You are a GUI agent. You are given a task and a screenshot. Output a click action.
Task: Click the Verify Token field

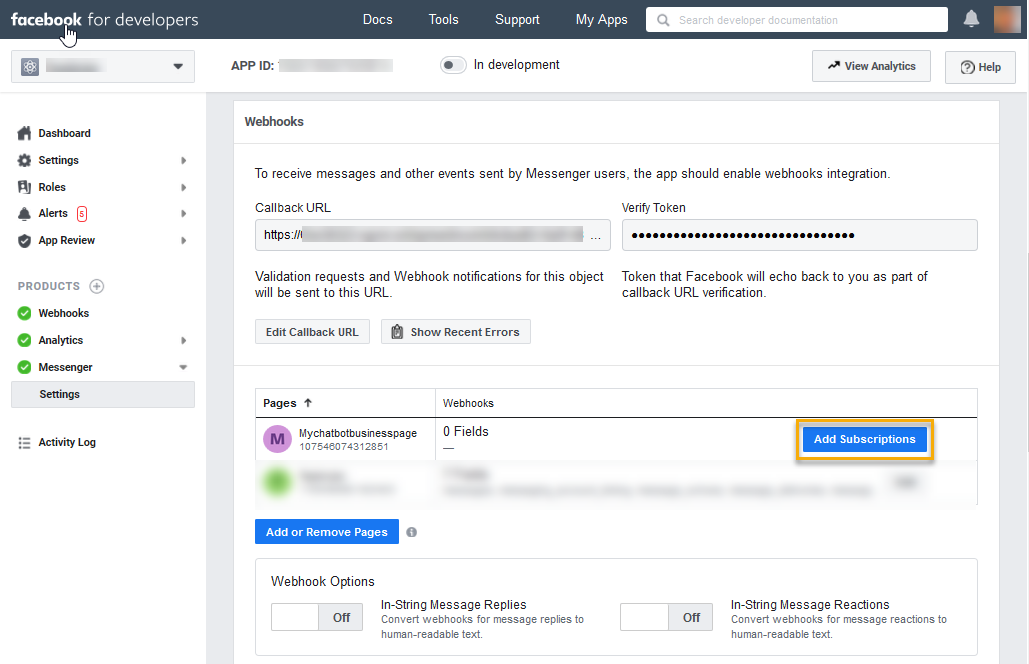click(799, 235)
